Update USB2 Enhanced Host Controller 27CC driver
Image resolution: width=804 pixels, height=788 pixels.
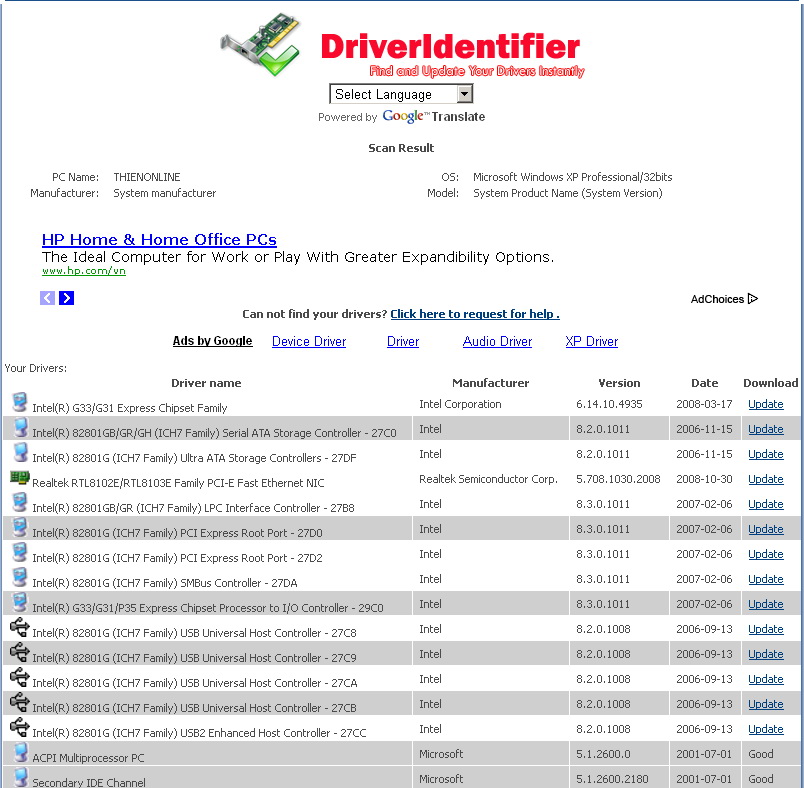(766, 729)
